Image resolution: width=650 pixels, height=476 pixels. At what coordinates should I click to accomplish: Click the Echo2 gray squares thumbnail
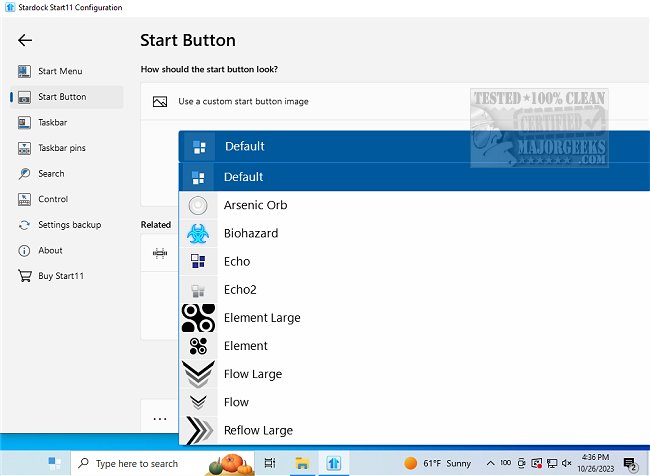point(198,290)
